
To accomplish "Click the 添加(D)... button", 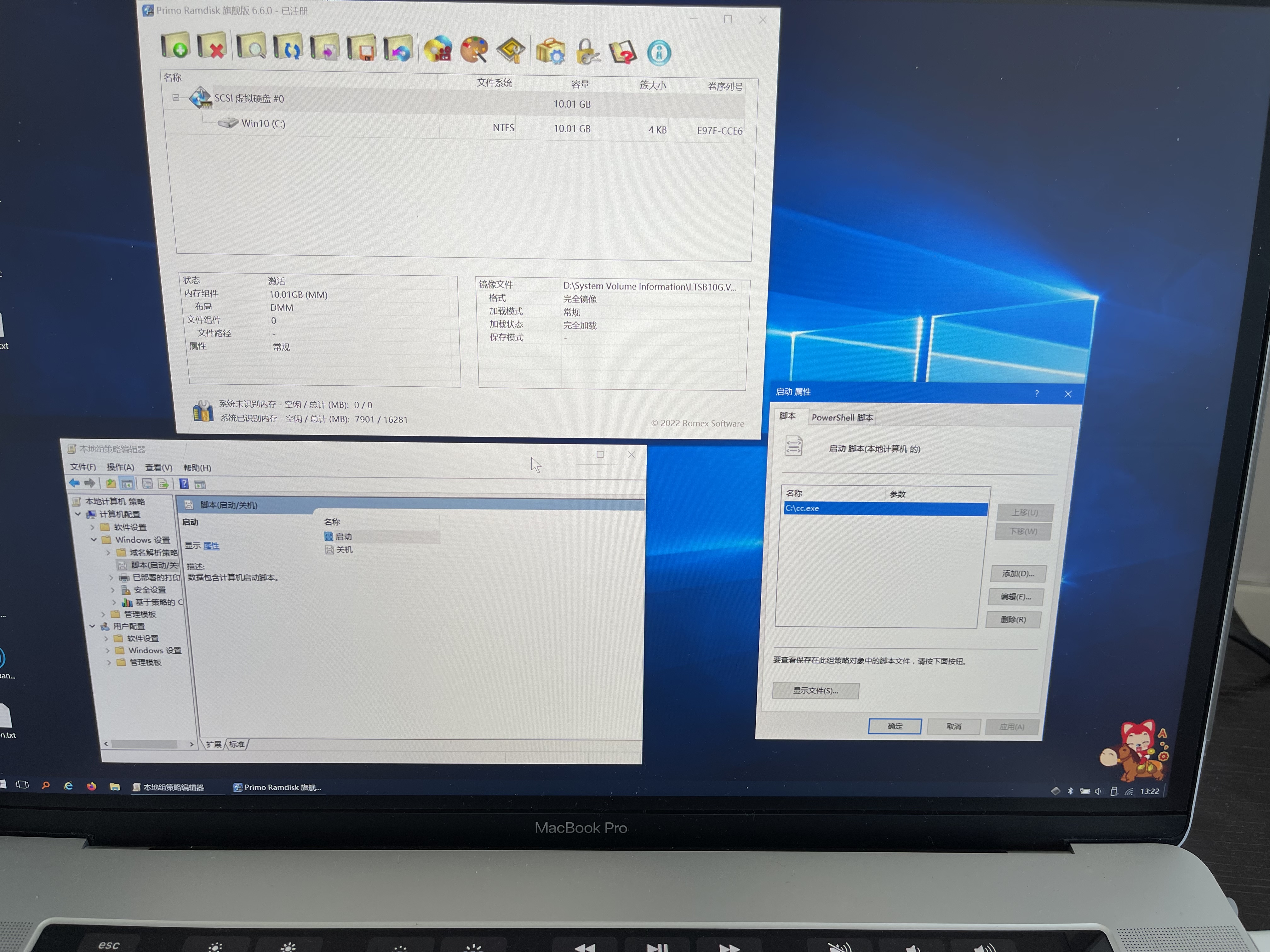I will tap(1018, 573).
